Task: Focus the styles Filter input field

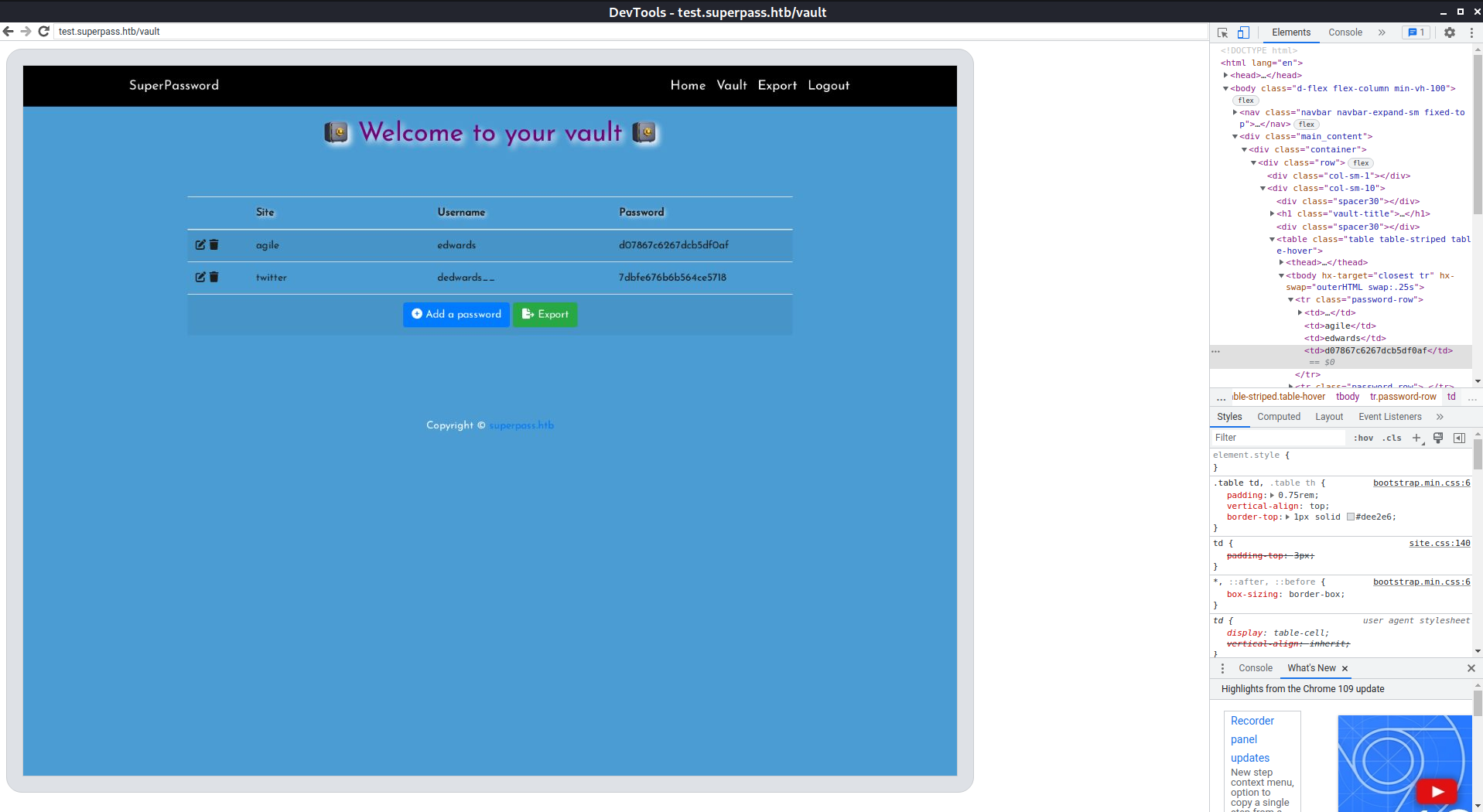Action: 1276,438
